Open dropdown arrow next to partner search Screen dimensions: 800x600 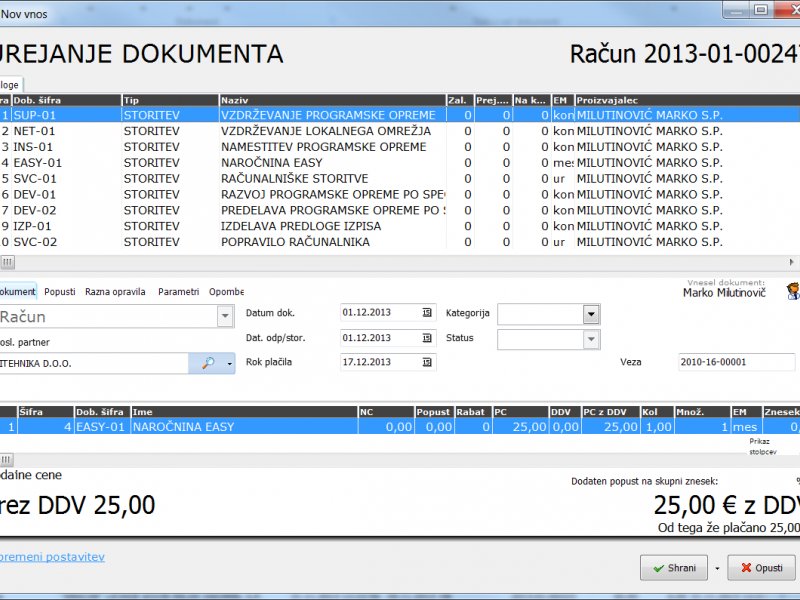click(230, 364)
